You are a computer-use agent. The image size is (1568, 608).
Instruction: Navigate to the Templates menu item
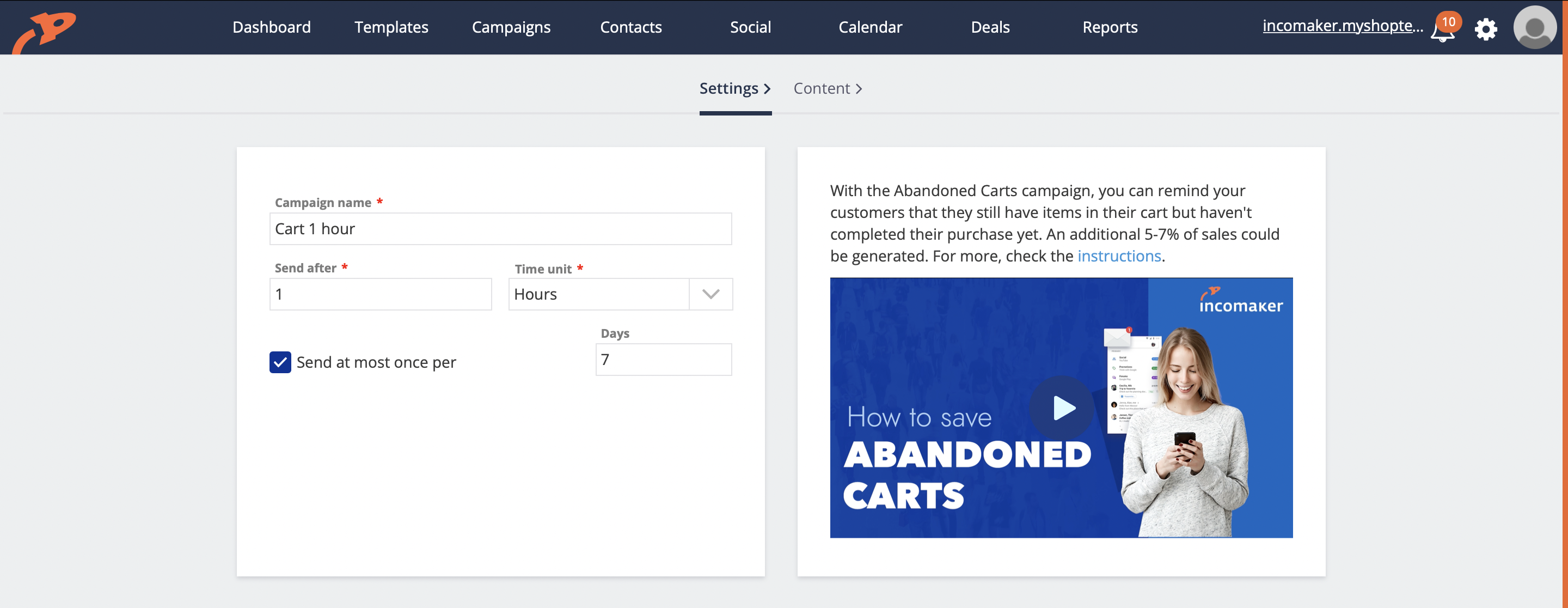tap(390, 27)
